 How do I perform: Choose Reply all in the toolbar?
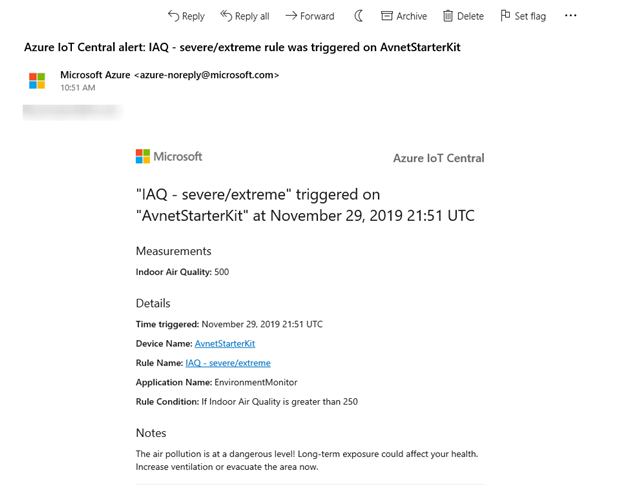pos(244,16)
